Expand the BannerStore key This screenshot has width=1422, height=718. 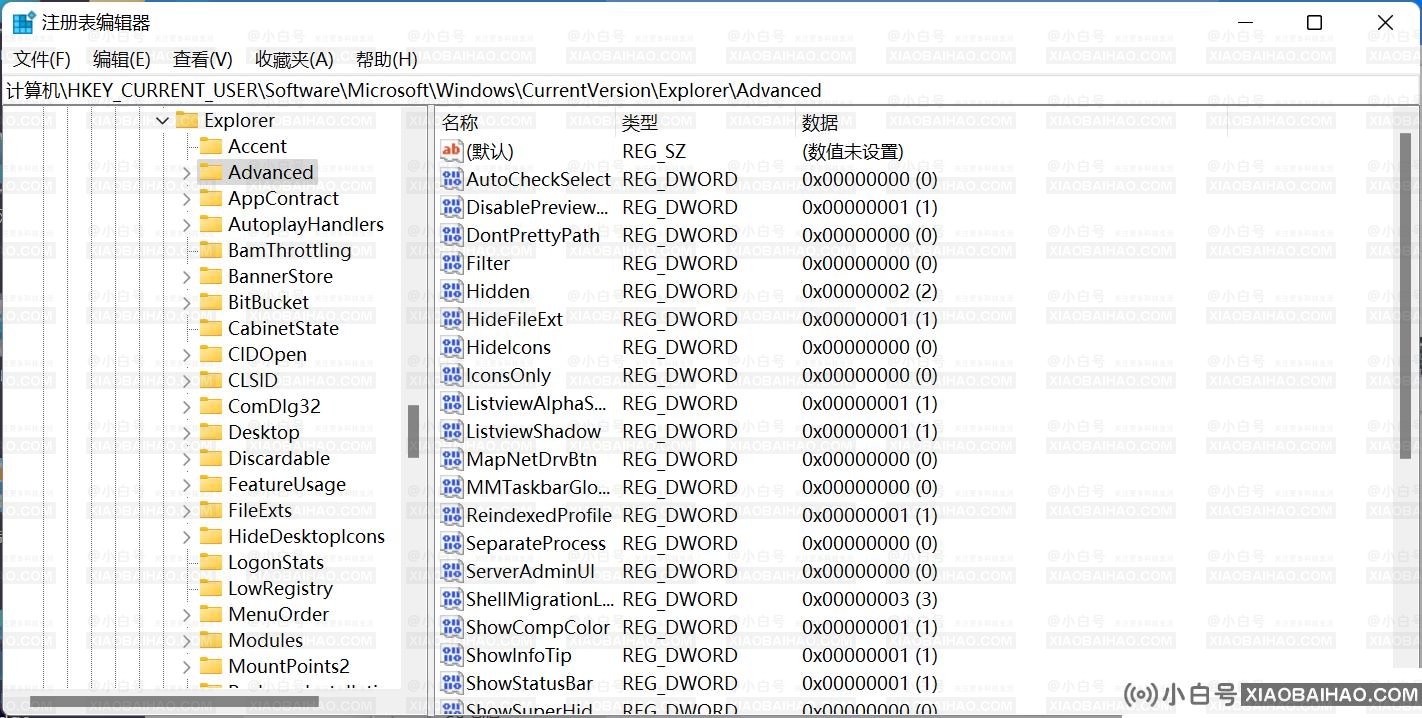tap(186, 276)
